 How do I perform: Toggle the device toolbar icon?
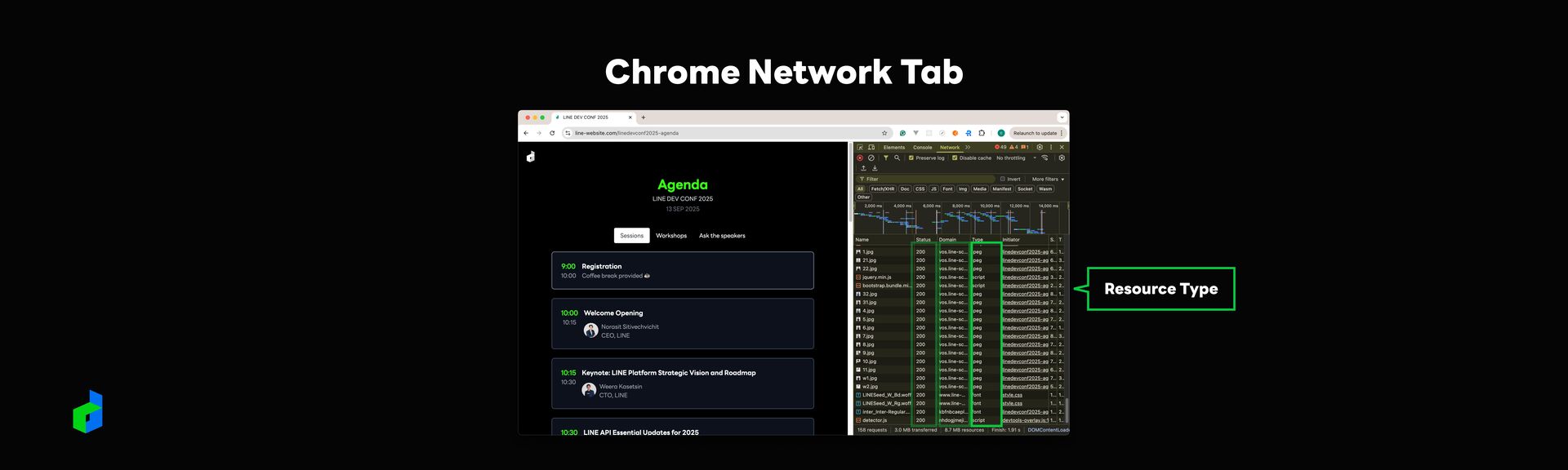pos(871,148)
